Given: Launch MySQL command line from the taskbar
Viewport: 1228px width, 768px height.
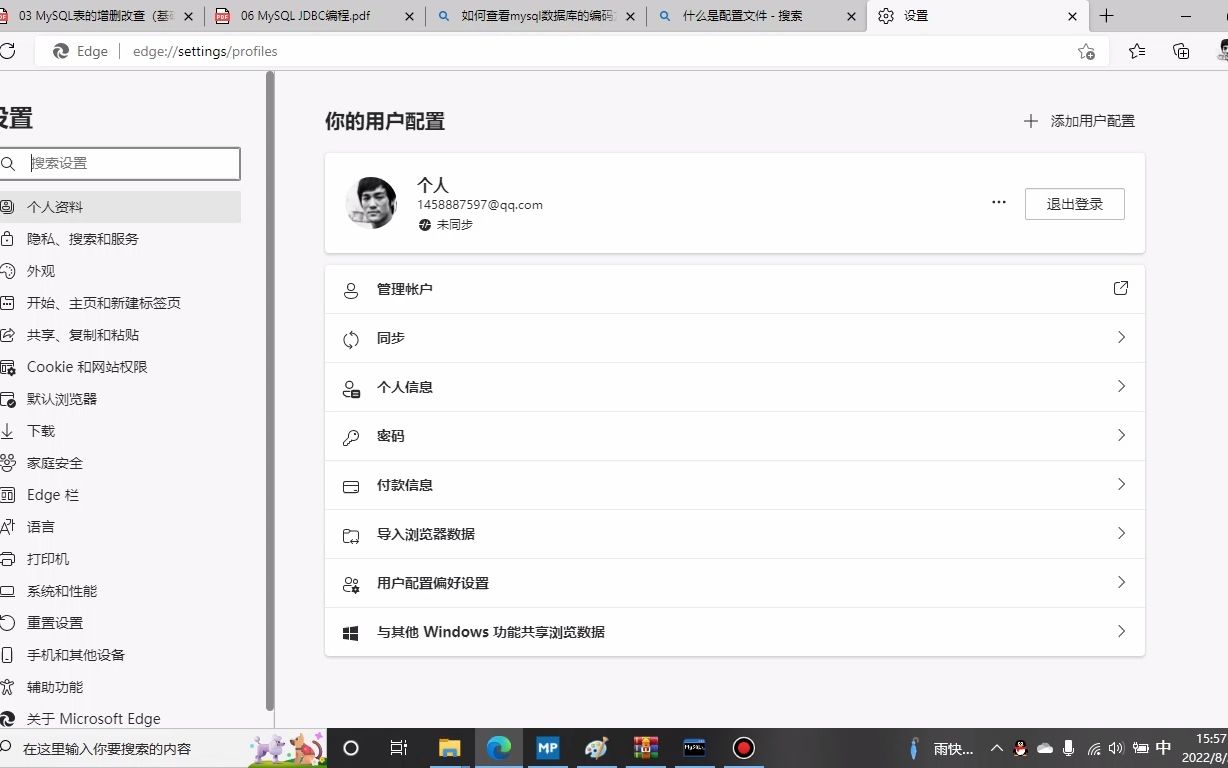Looking at the screenshot, I should (694, 747).
